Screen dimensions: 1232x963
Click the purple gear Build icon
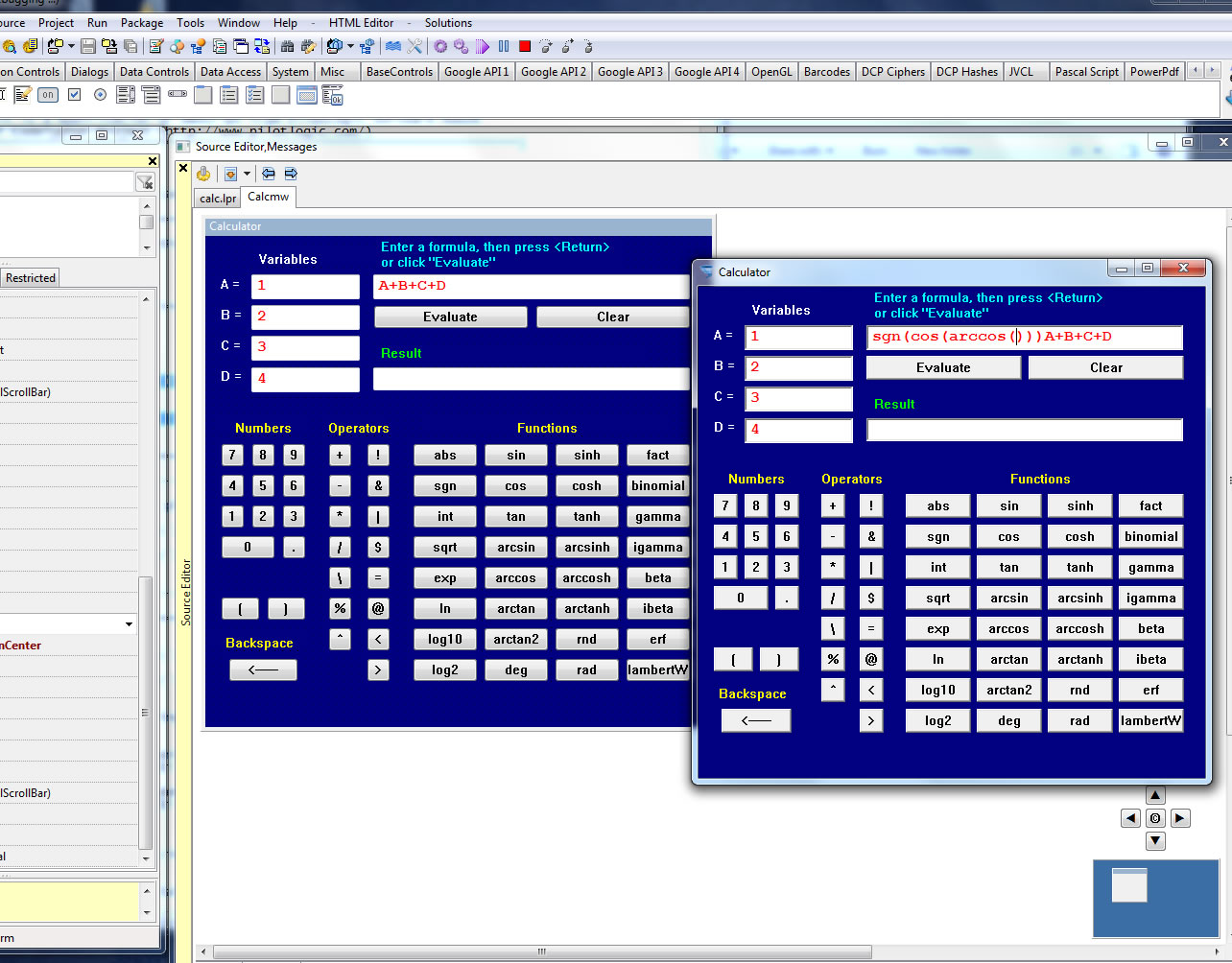pos(440,46)
